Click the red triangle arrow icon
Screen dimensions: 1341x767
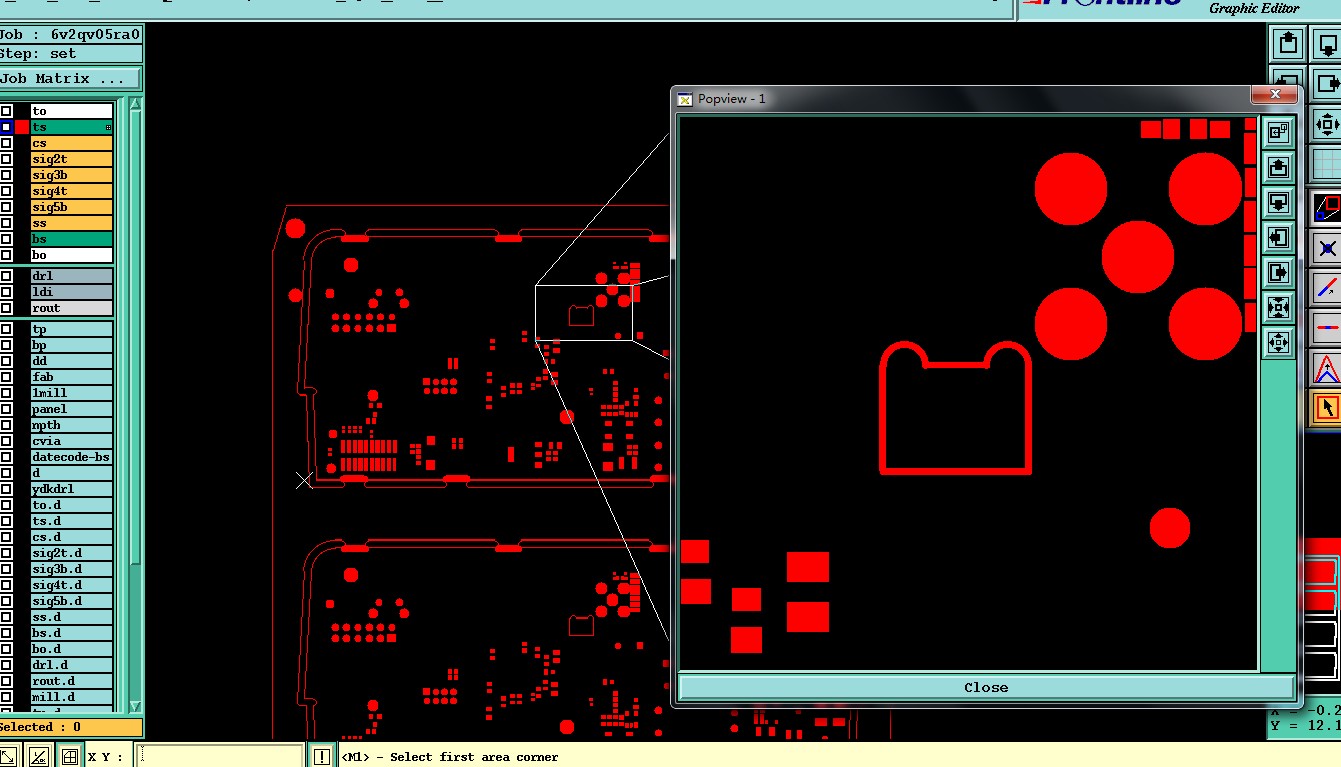tap(1327, 367)
